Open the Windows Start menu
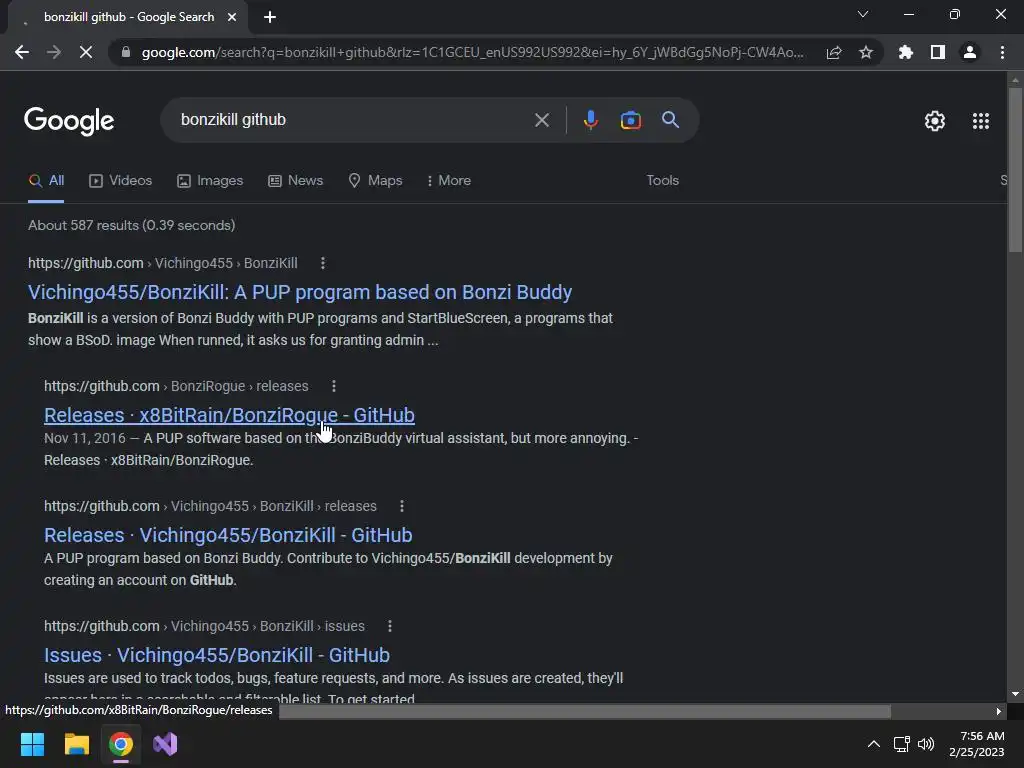This screenshot has height=768, width=1024. [x=32, y=744]
